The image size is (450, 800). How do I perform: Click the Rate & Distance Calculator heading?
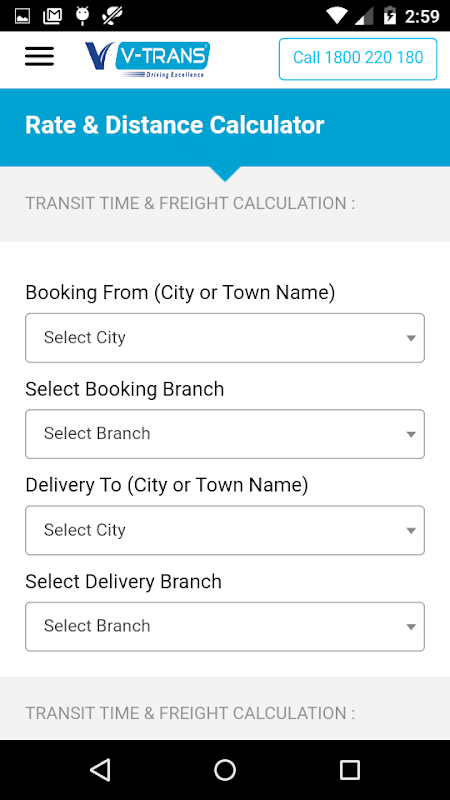174,126
